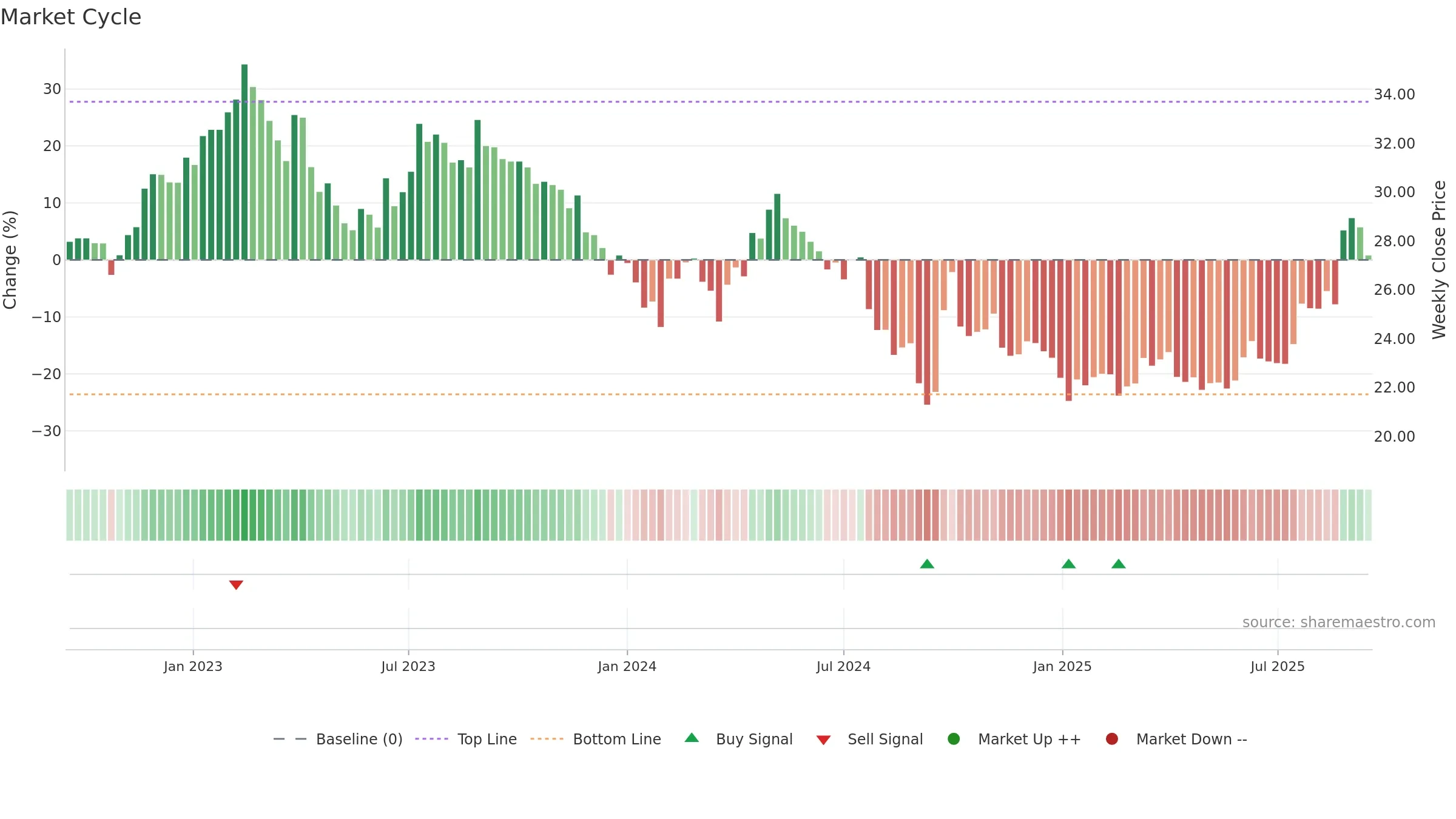Click the 20.00 price axis label
The width and height of the screenshot is (1456, 819).
click(1394, 437)
